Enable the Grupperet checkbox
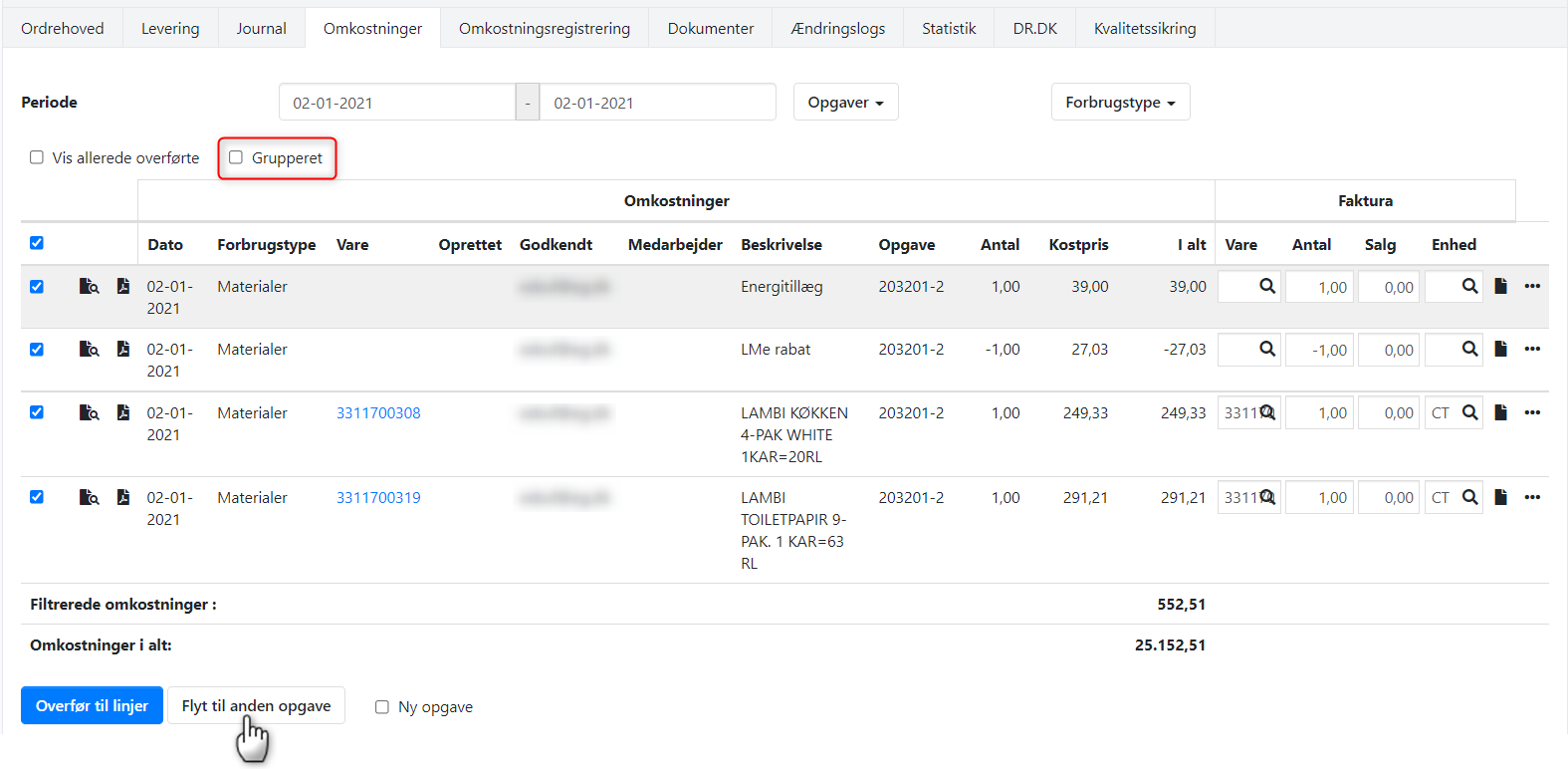The image size is (1568, 769). pyautogui.click(x=236, y=157)
